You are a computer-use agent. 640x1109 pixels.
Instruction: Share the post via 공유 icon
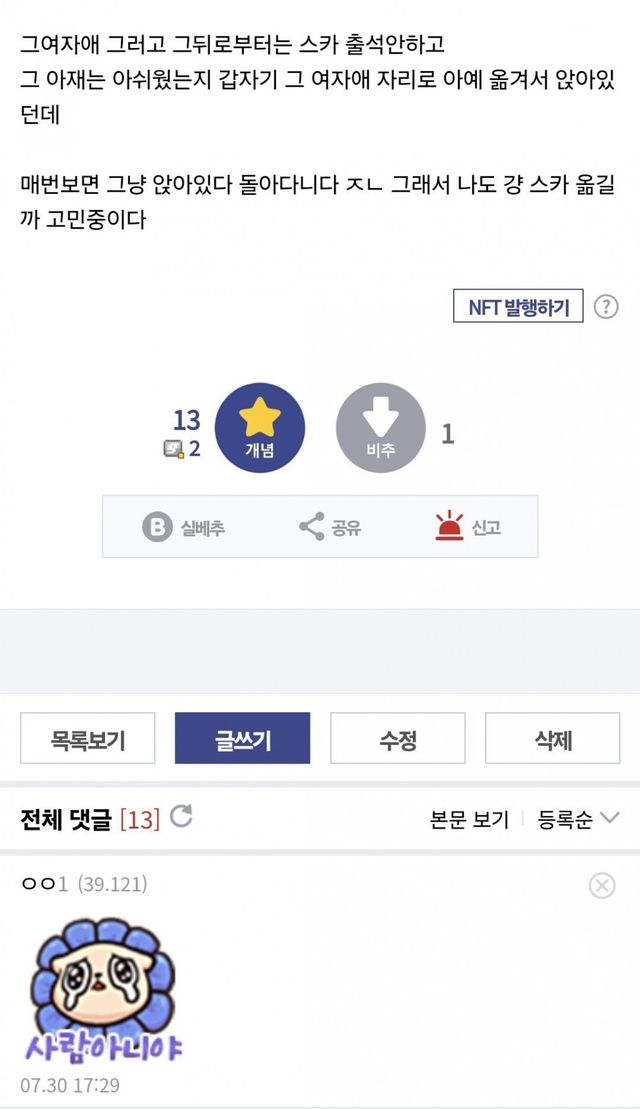coord(311,527)
